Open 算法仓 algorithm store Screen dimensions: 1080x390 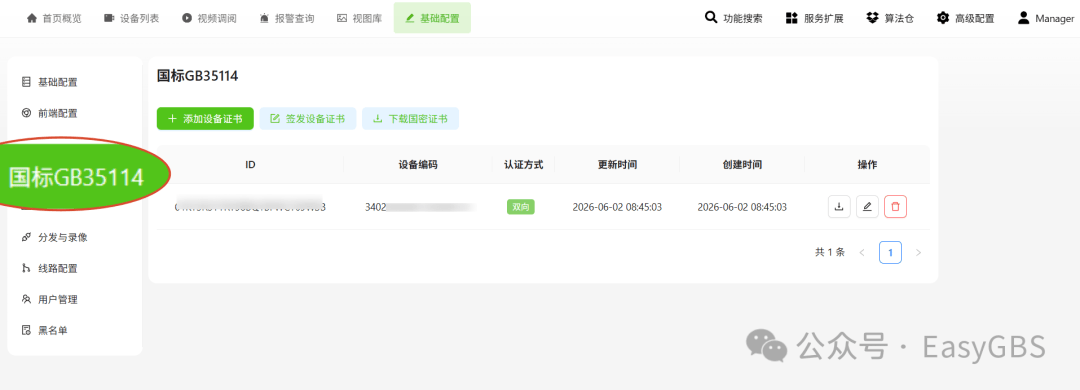click(890, 18)
